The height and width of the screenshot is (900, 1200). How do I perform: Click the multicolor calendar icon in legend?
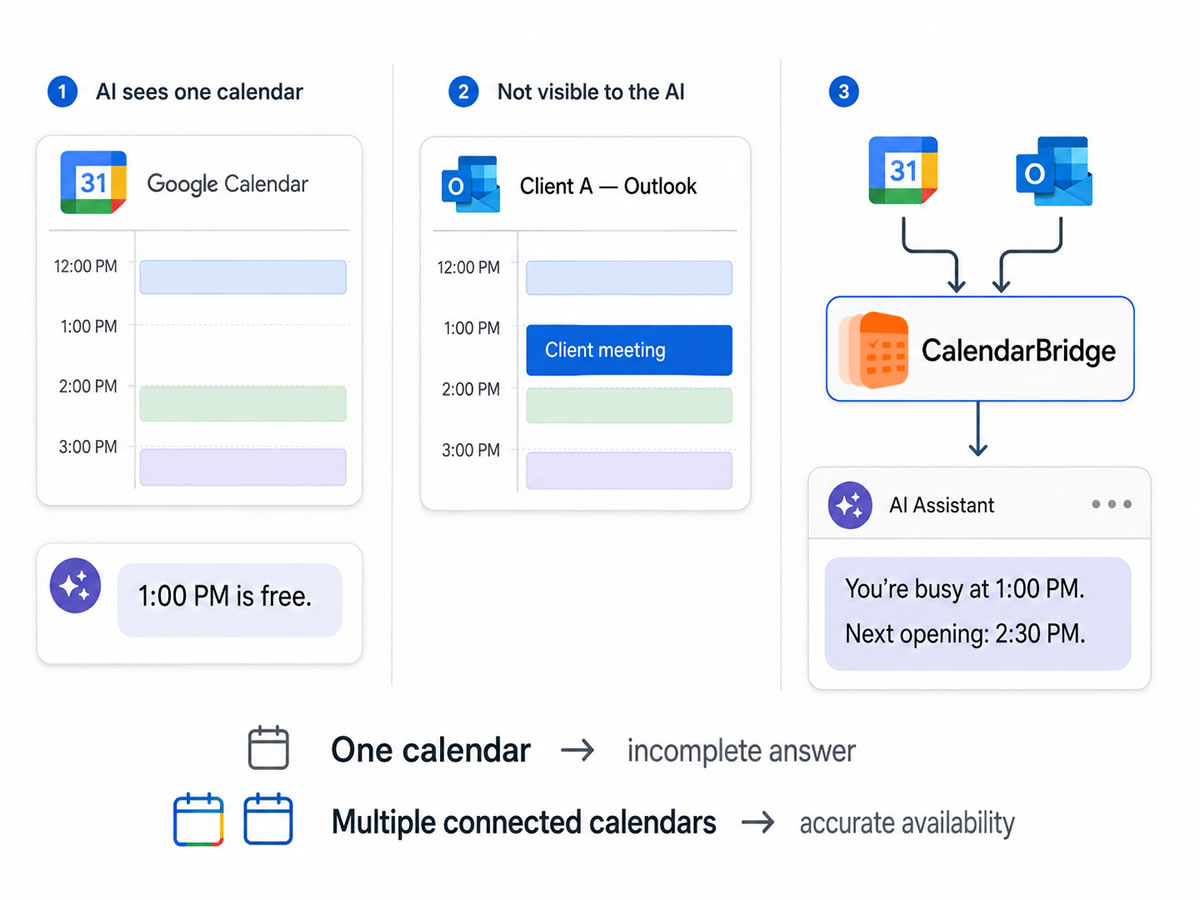(x=198, y=820)
